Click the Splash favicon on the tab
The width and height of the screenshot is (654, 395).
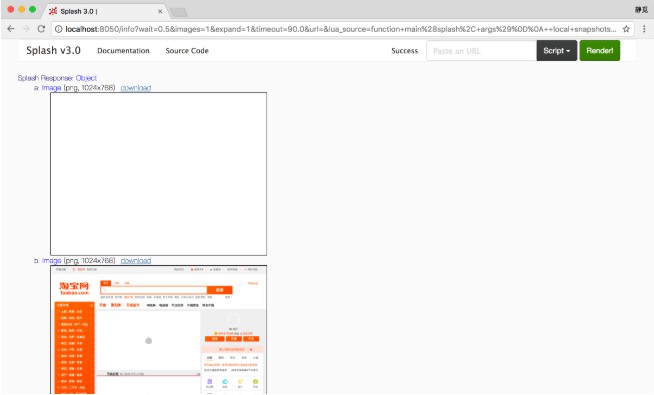click(53, 11)
